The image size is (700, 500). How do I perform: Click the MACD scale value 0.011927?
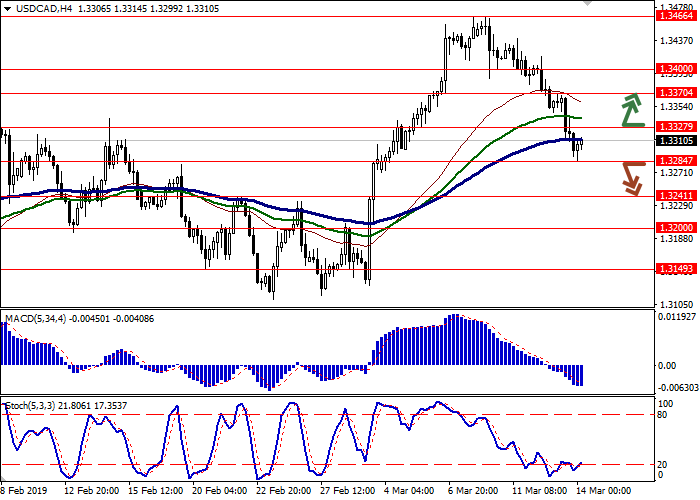pos(677,317)
